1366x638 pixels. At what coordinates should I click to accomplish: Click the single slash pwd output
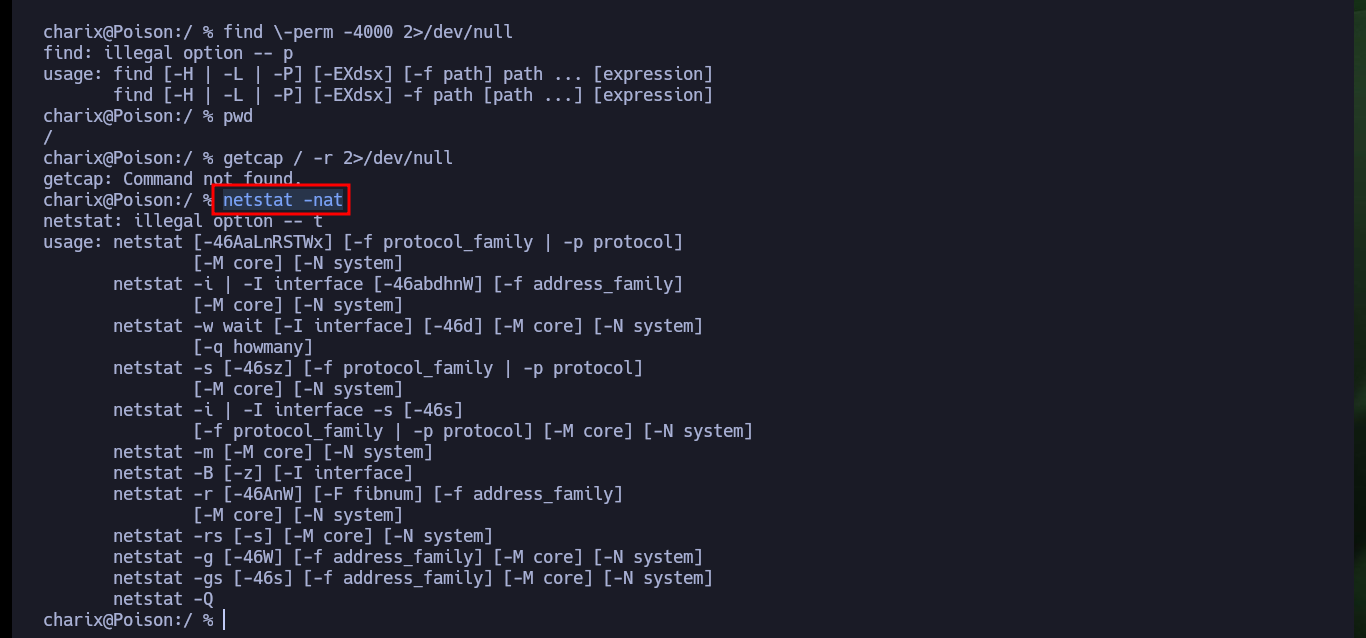coord(48,137)
